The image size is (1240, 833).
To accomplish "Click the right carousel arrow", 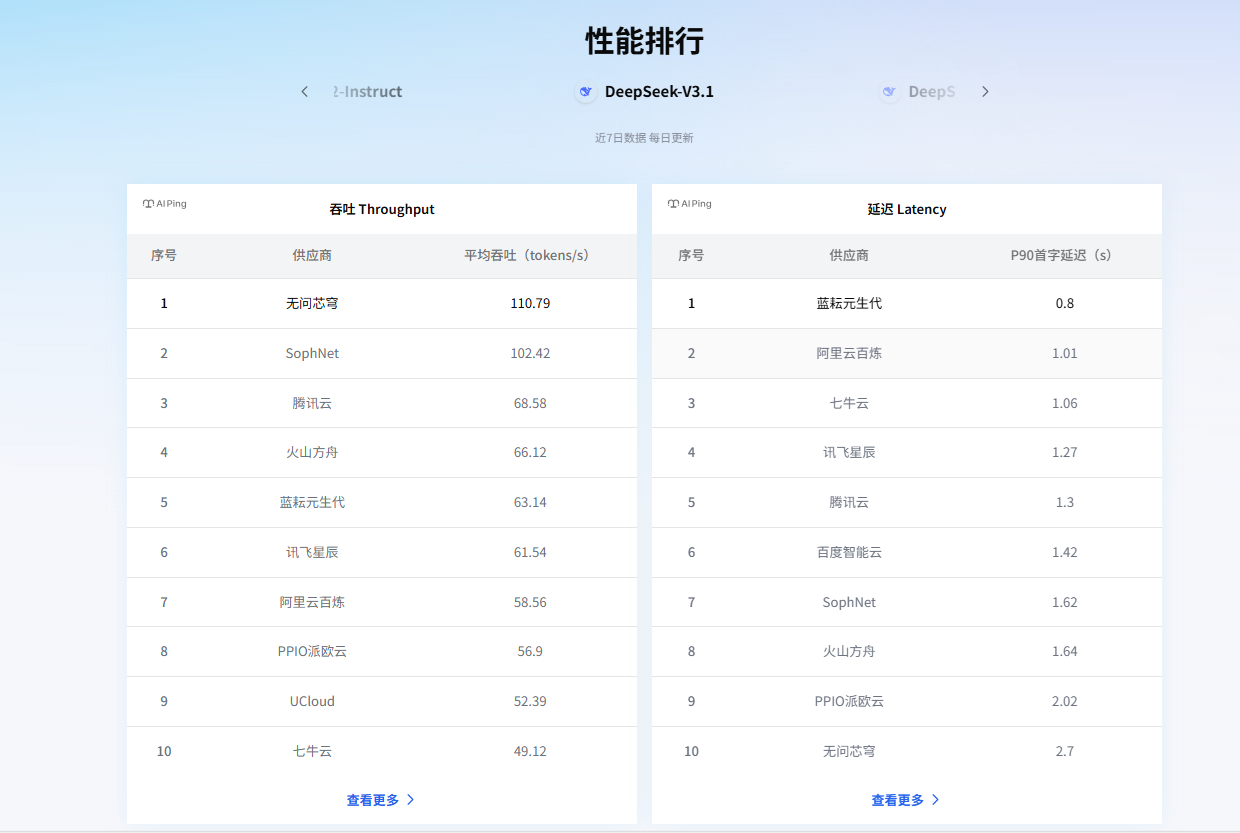I will point(985,92).
